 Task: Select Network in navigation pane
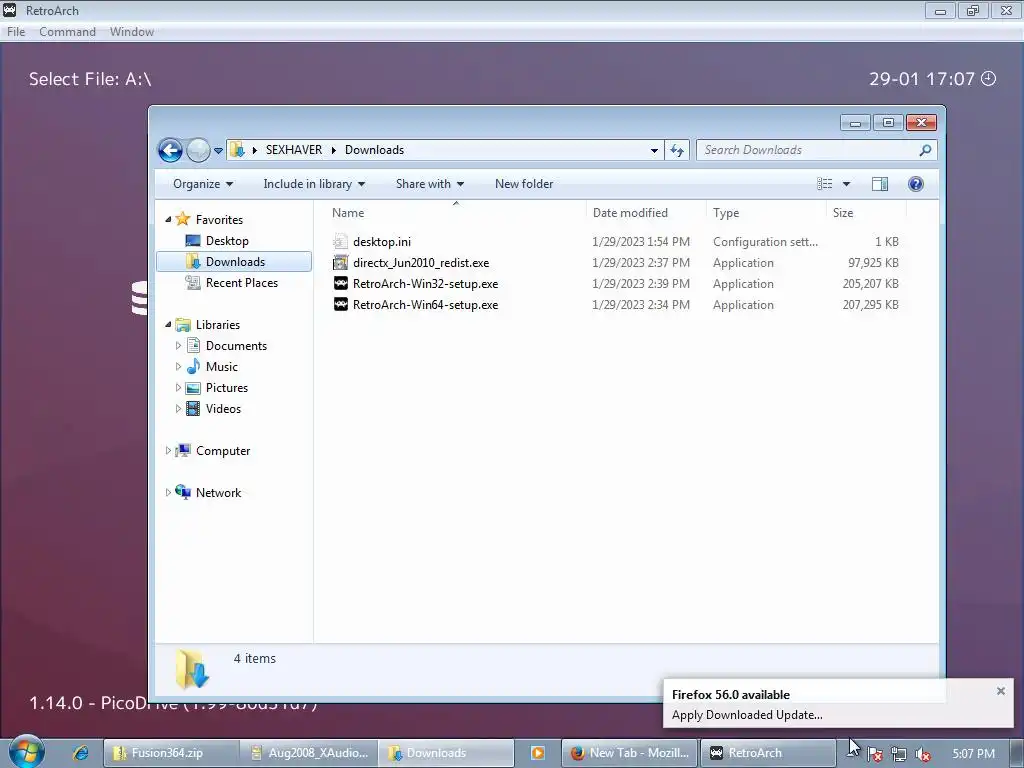pyautogui.click(x=218, y=493)
